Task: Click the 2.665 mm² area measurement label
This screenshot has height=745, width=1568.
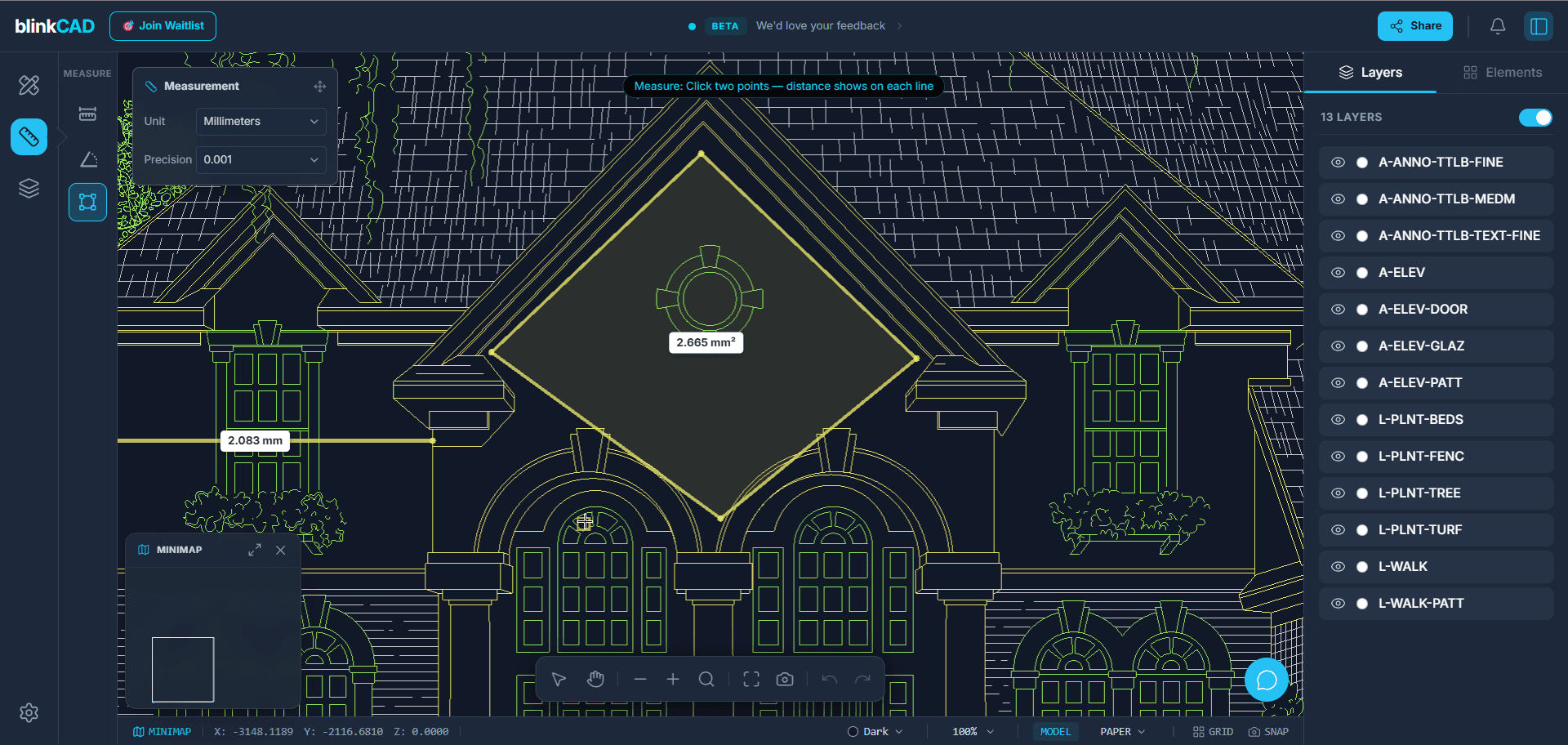Action: click(706, 342)
